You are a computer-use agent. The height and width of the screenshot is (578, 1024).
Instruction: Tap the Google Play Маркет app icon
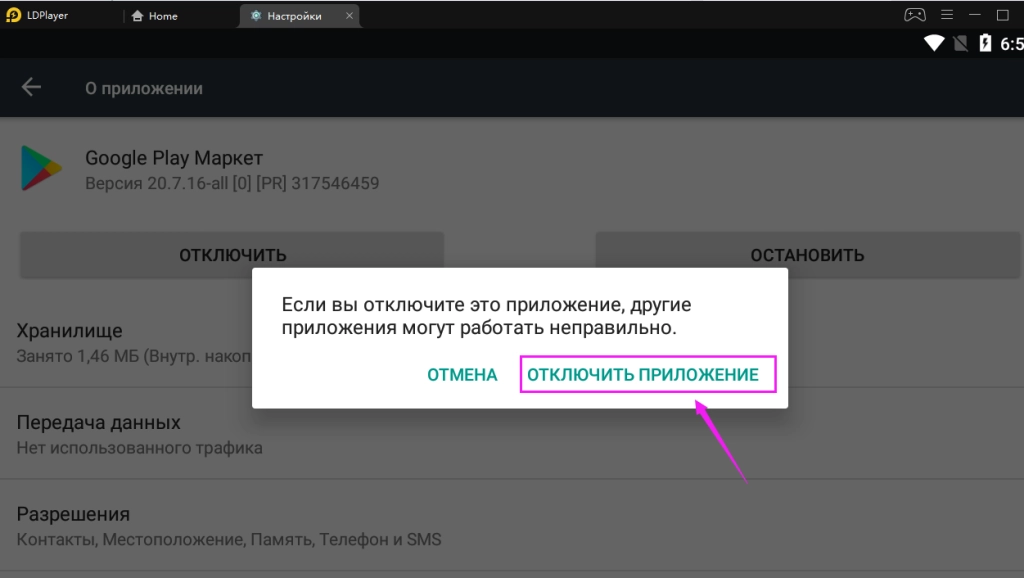pyautogui.click(x=40, y=168)
